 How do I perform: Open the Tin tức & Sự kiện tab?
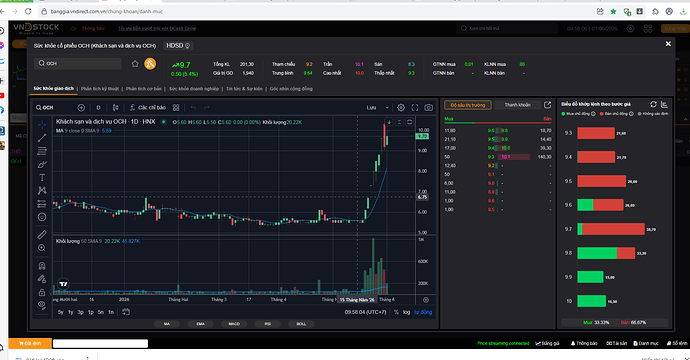[x=244, y=88]
